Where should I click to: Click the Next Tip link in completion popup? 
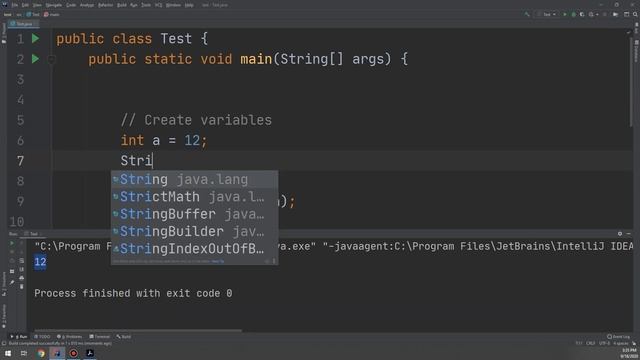pos(218,261)
